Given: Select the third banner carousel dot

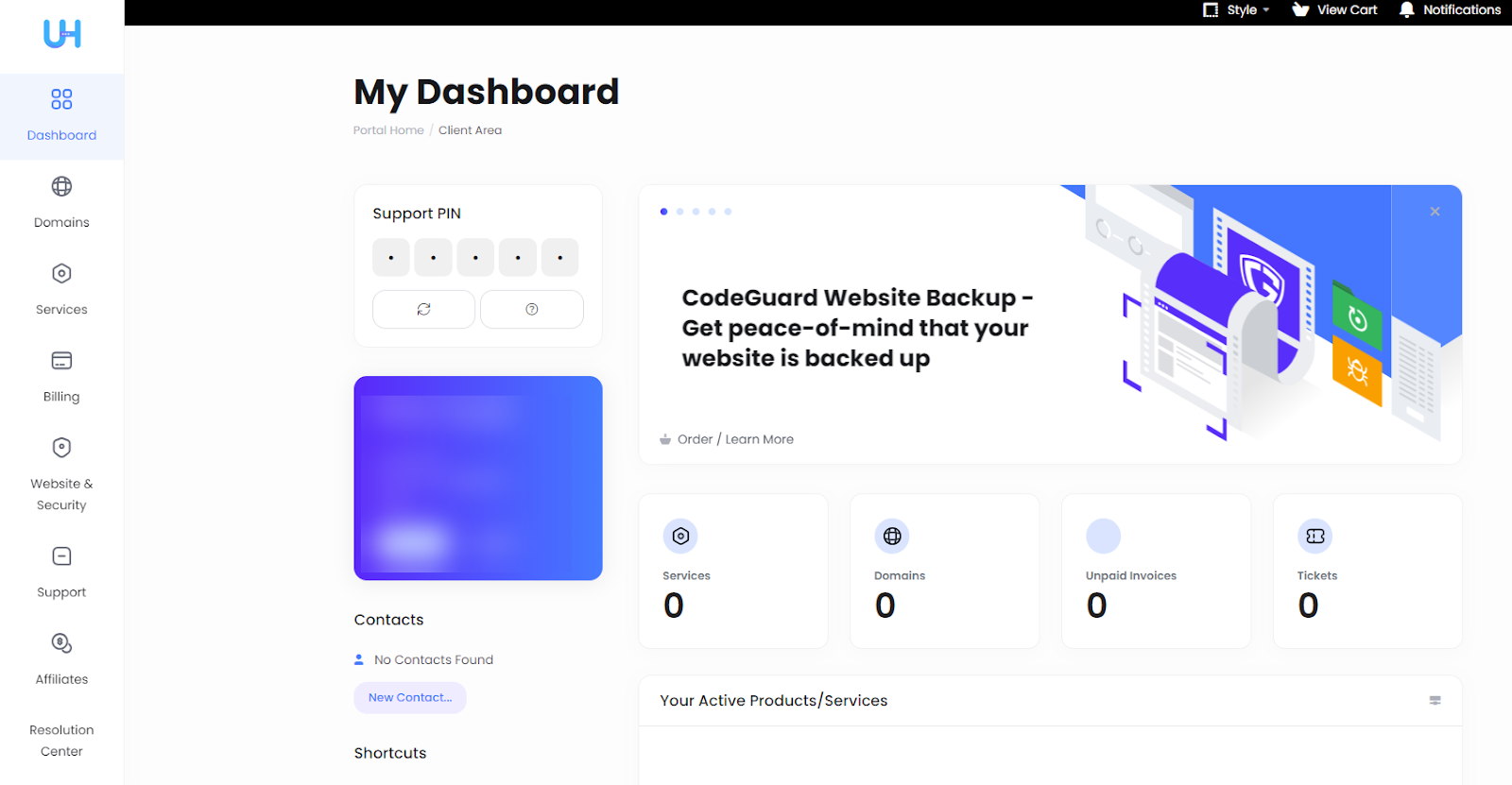Looking at the screenshot, I should pos(696,212).
